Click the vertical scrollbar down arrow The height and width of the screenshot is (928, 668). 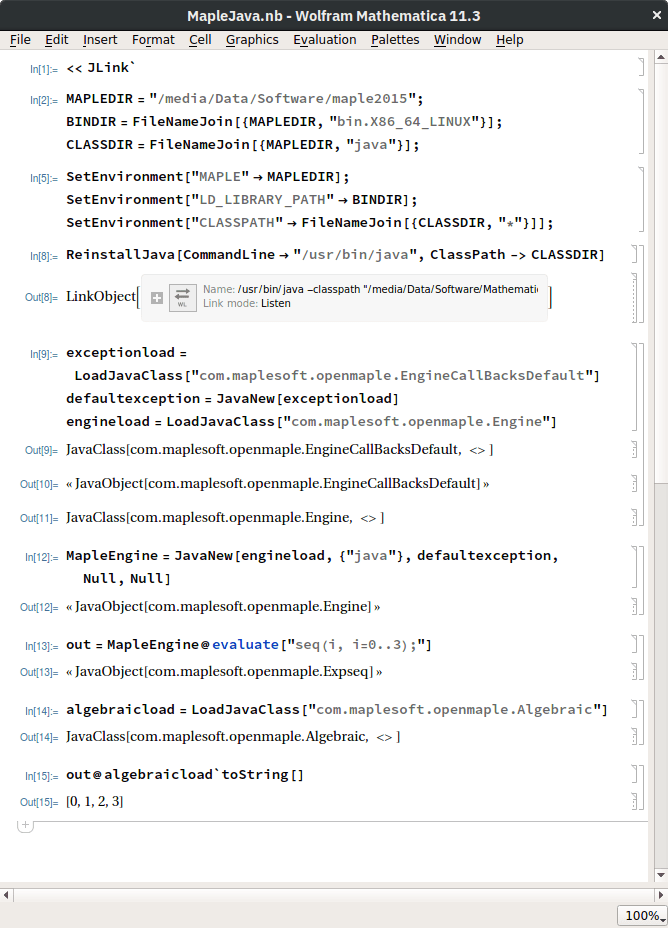[x=661, y=875]
